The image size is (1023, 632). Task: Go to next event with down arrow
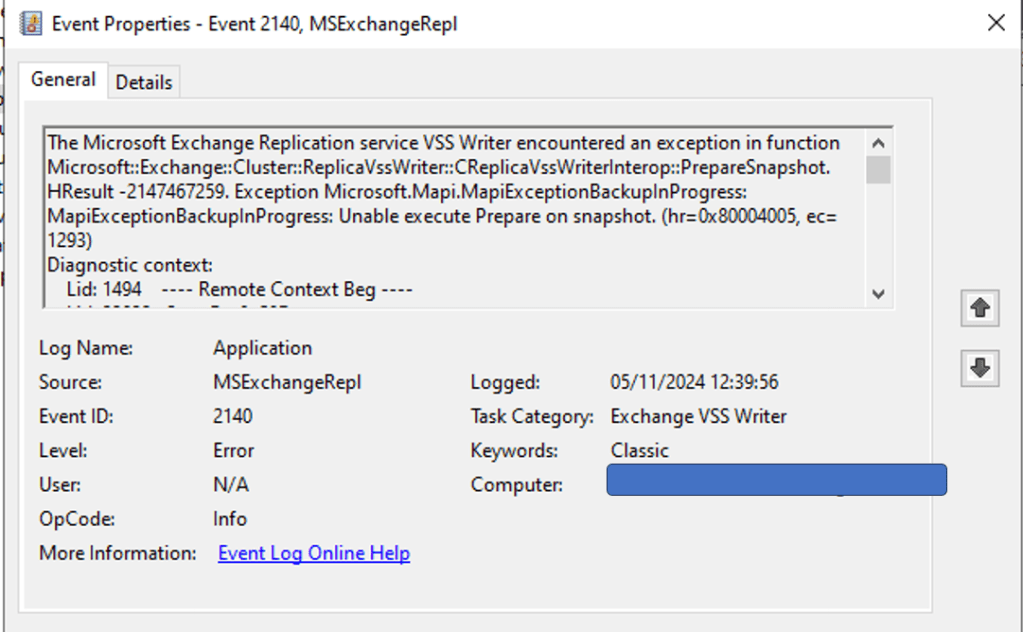point(980,368)
